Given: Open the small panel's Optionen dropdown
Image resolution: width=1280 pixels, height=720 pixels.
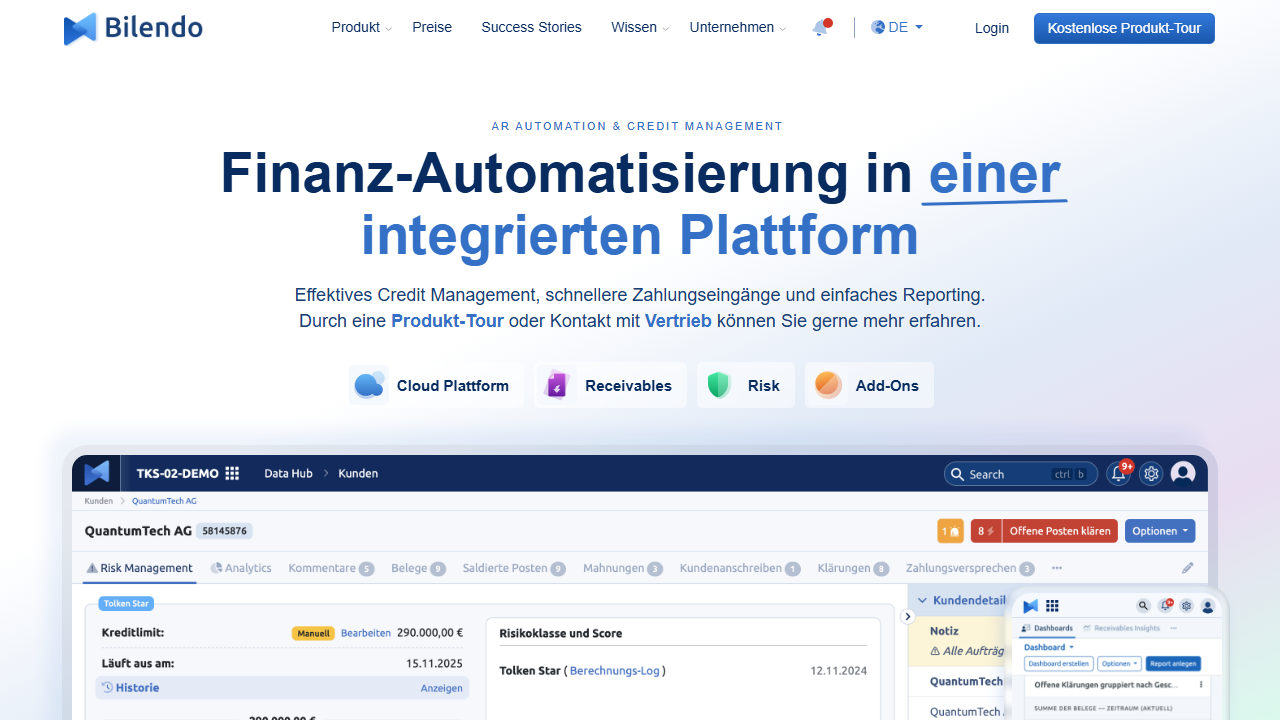Looking at the screenshot, I should click(1119, 664).
